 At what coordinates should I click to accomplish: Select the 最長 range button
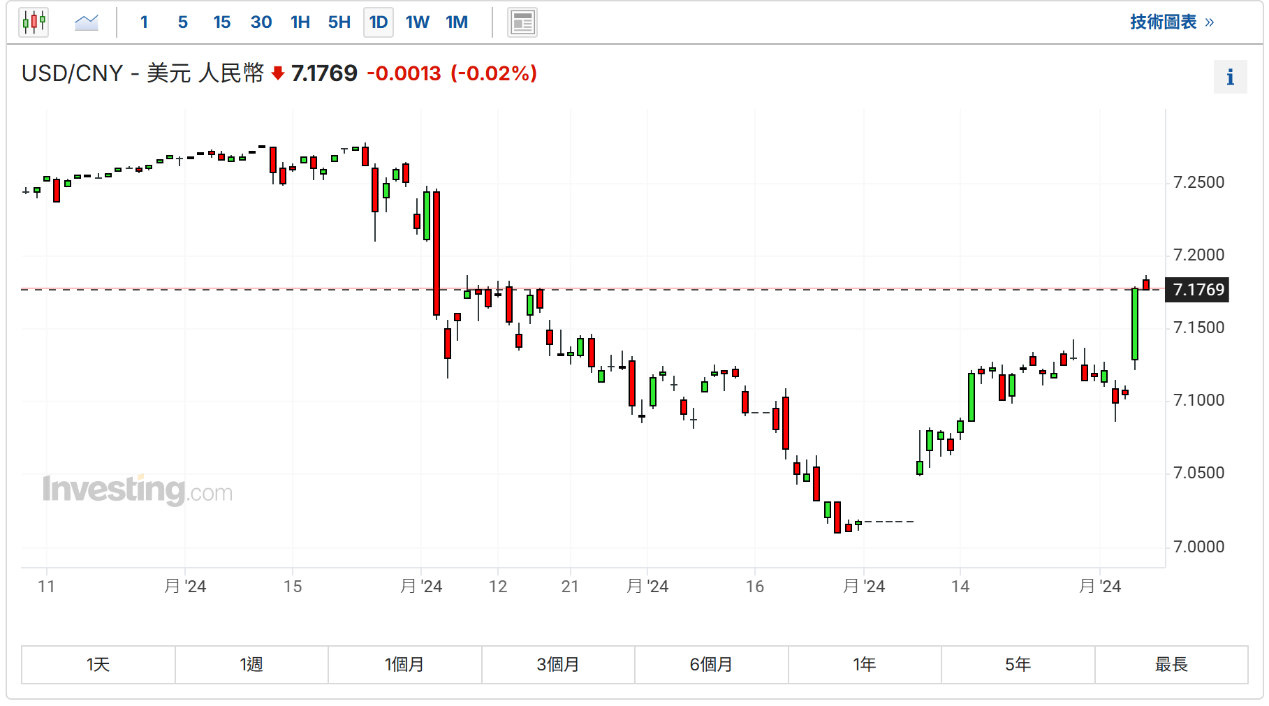pyautogui.click(x=1171, y=664)
